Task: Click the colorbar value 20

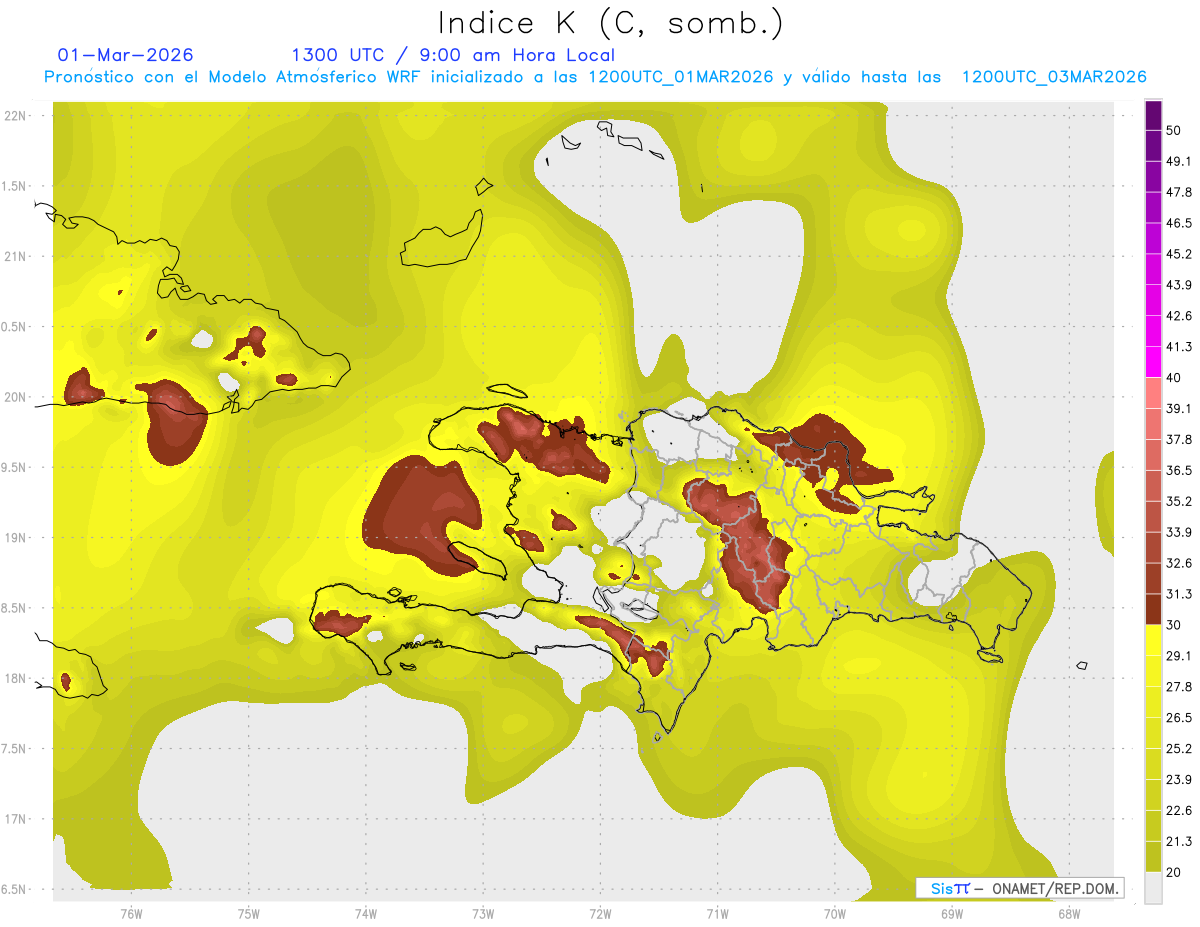Action: pos(1175,872)
